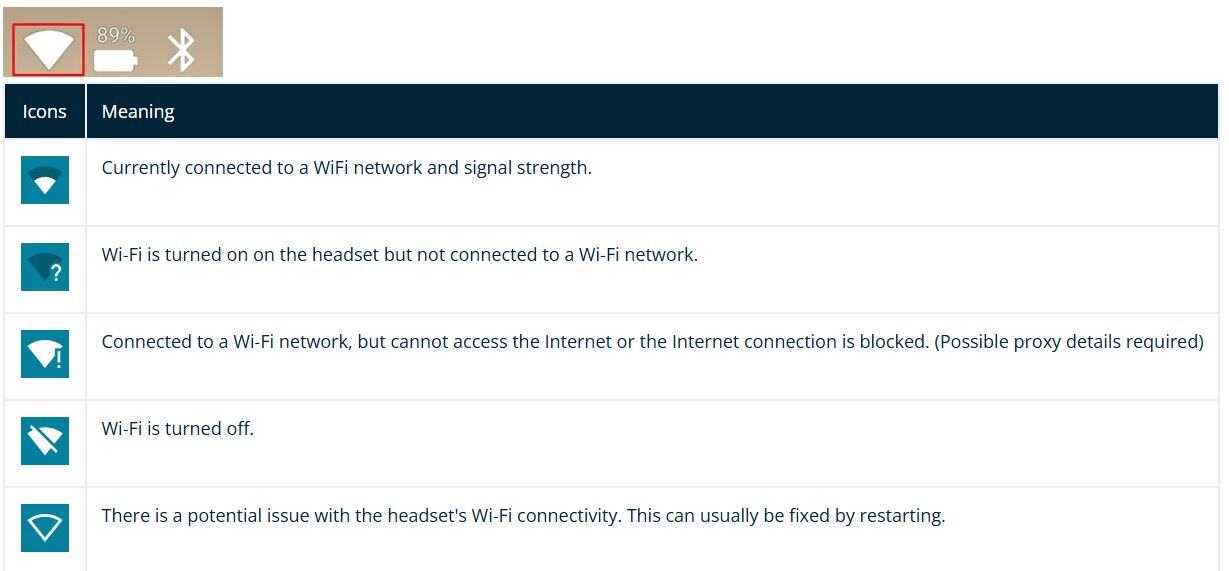Click the Wi-Fi icon with question mark
This screenshot has height=571, width=1229.
coord(45,267)
